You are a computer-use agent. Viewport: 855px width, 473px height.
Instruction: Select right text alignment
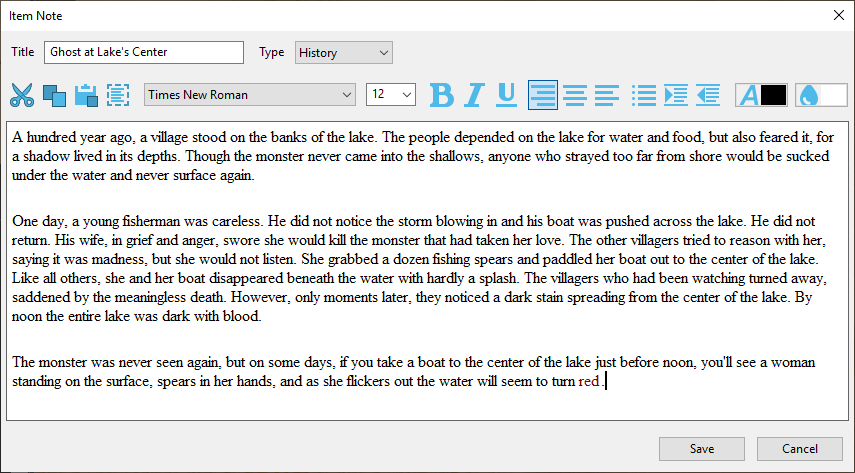[606, 95]
